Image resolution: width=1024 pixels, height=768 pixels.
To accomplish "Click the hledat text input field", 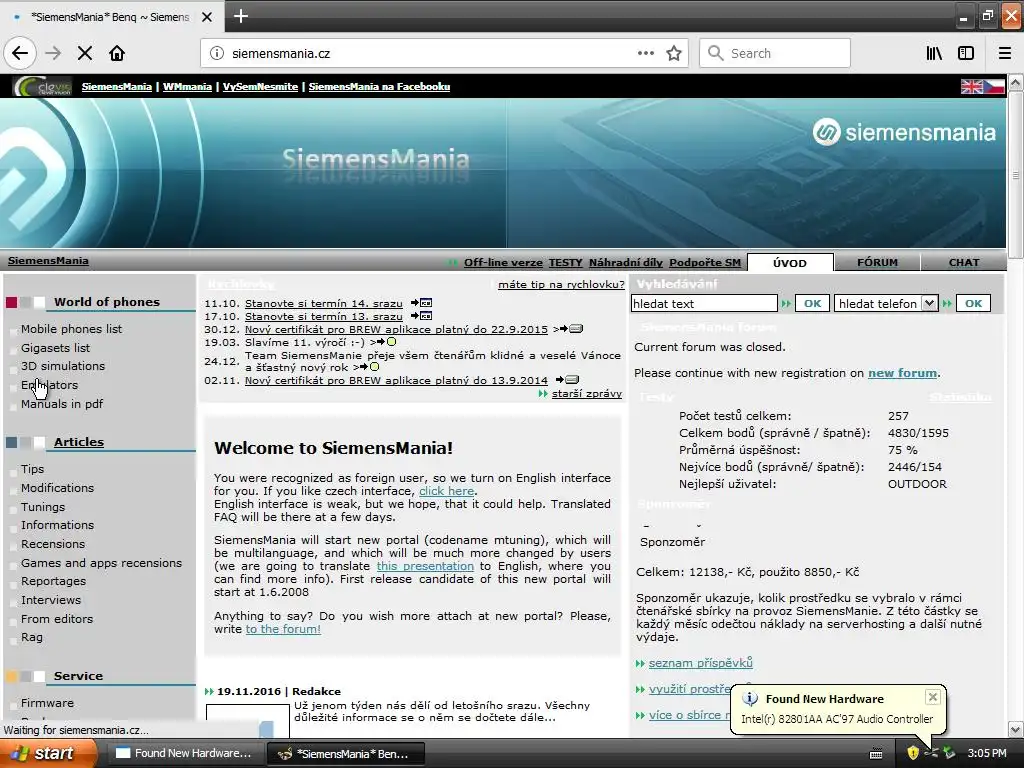I will [704, 303].
